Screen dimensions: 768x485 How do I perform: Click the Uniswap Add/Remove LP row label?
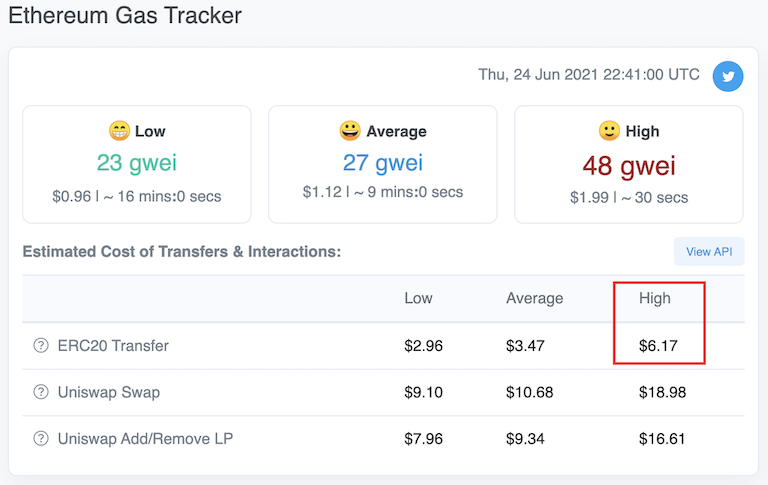(145, 438)
